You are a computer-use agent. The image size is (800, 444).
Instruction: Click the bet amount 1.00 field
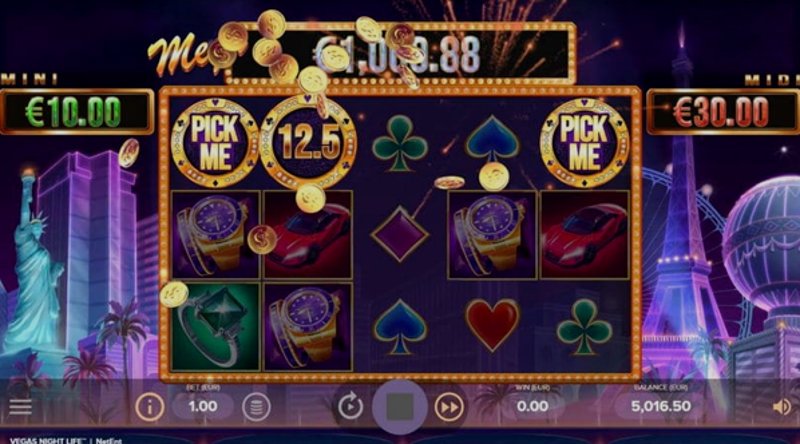(x=203, y=406)
